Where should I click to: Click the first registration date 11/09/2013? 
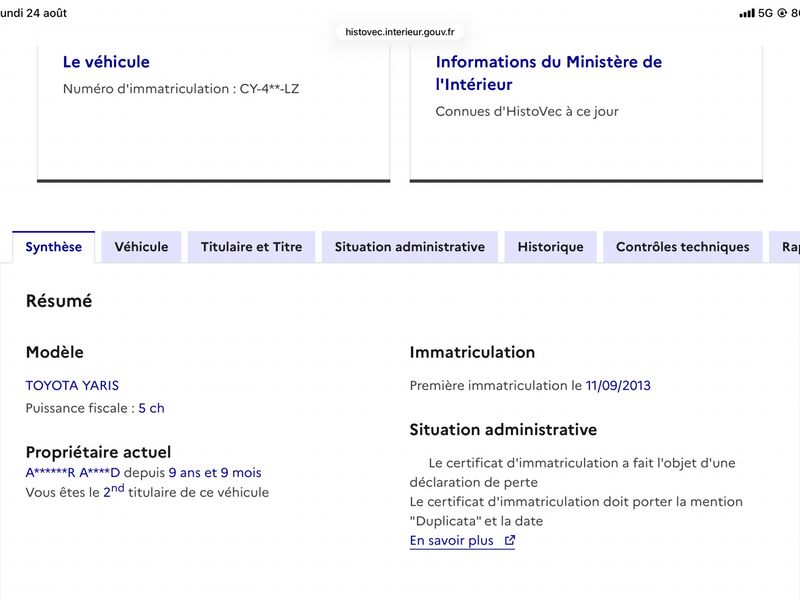[618, 385]
